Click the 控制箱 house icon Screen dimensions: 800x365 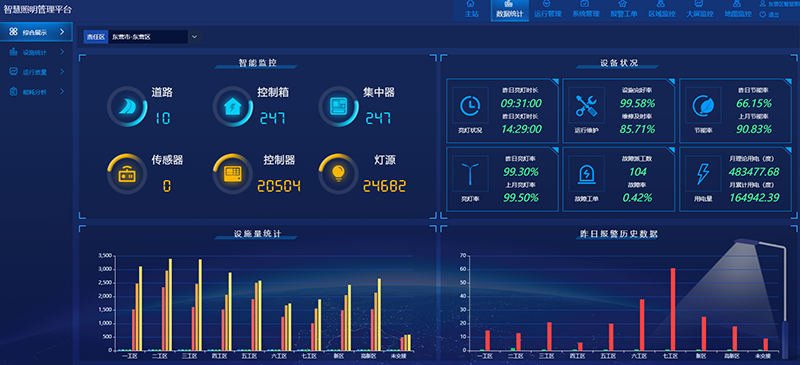coord(233,106)
